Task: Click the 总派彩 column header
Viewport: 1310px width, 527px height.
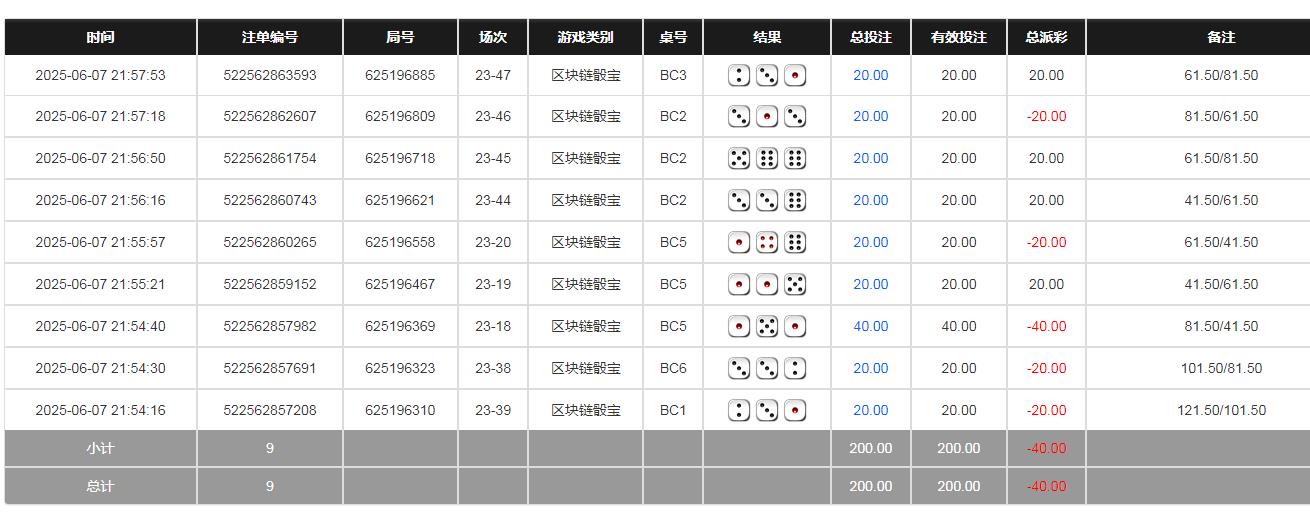Action: 1046,37
